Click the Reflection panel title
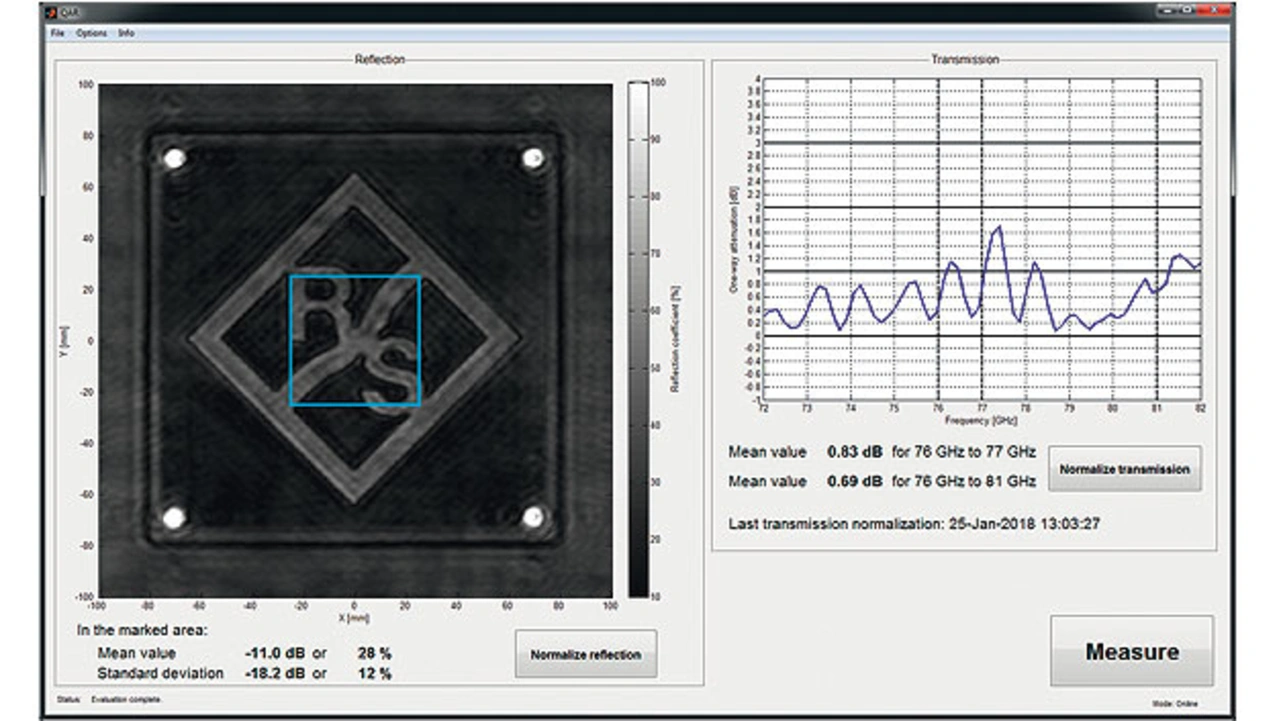Image resolution: width=1280 pixels, height=721 pixels. click(380, 60)
